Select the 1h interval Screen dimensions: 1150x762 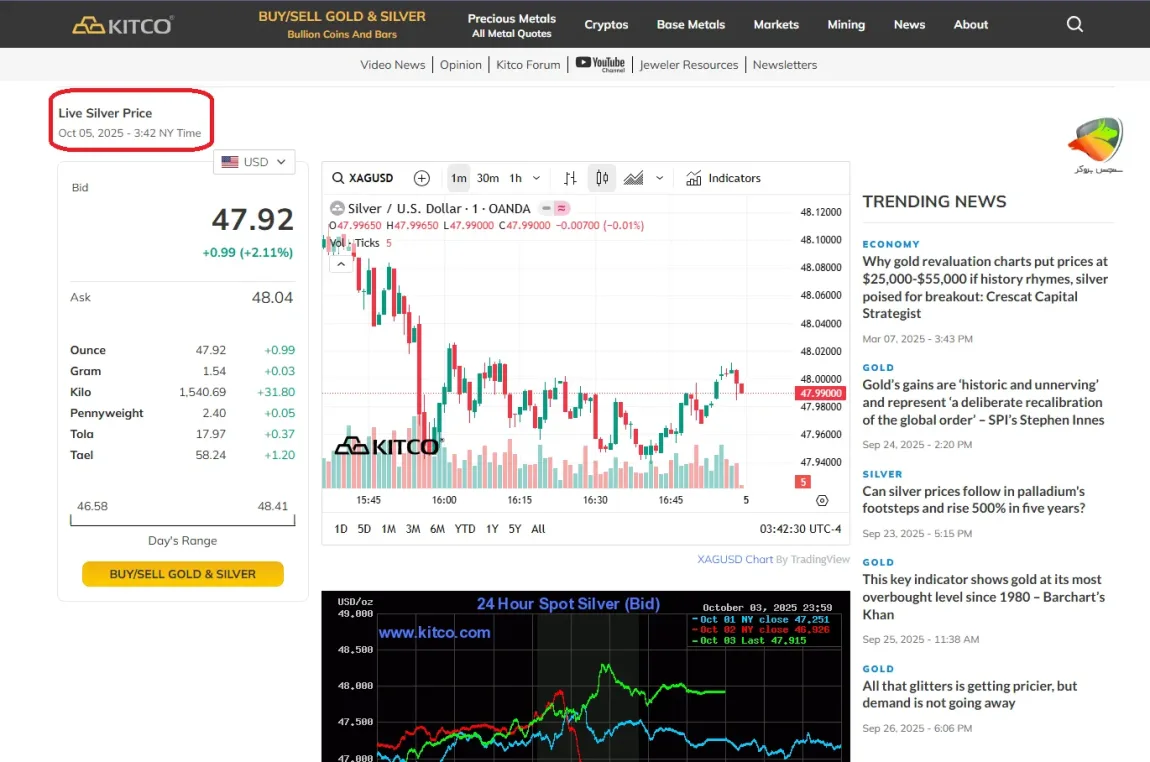(x=516, y=178)
